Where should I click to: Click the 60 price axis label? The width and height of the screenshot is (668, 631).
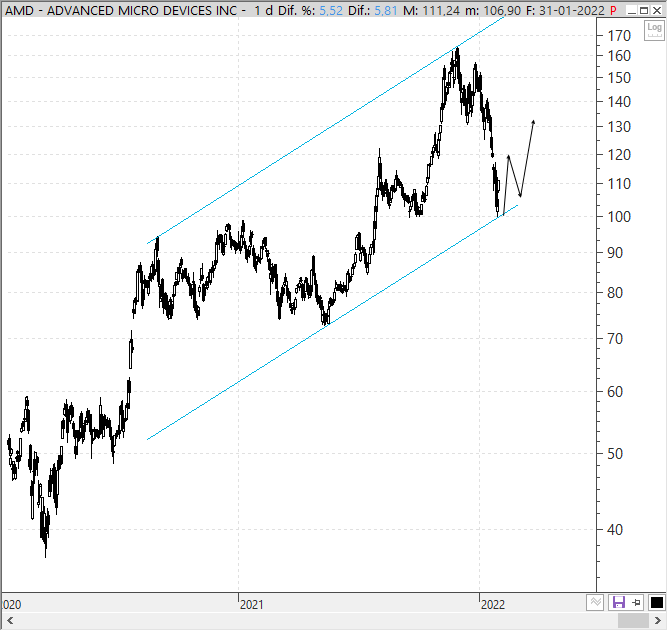pos(615,392)
